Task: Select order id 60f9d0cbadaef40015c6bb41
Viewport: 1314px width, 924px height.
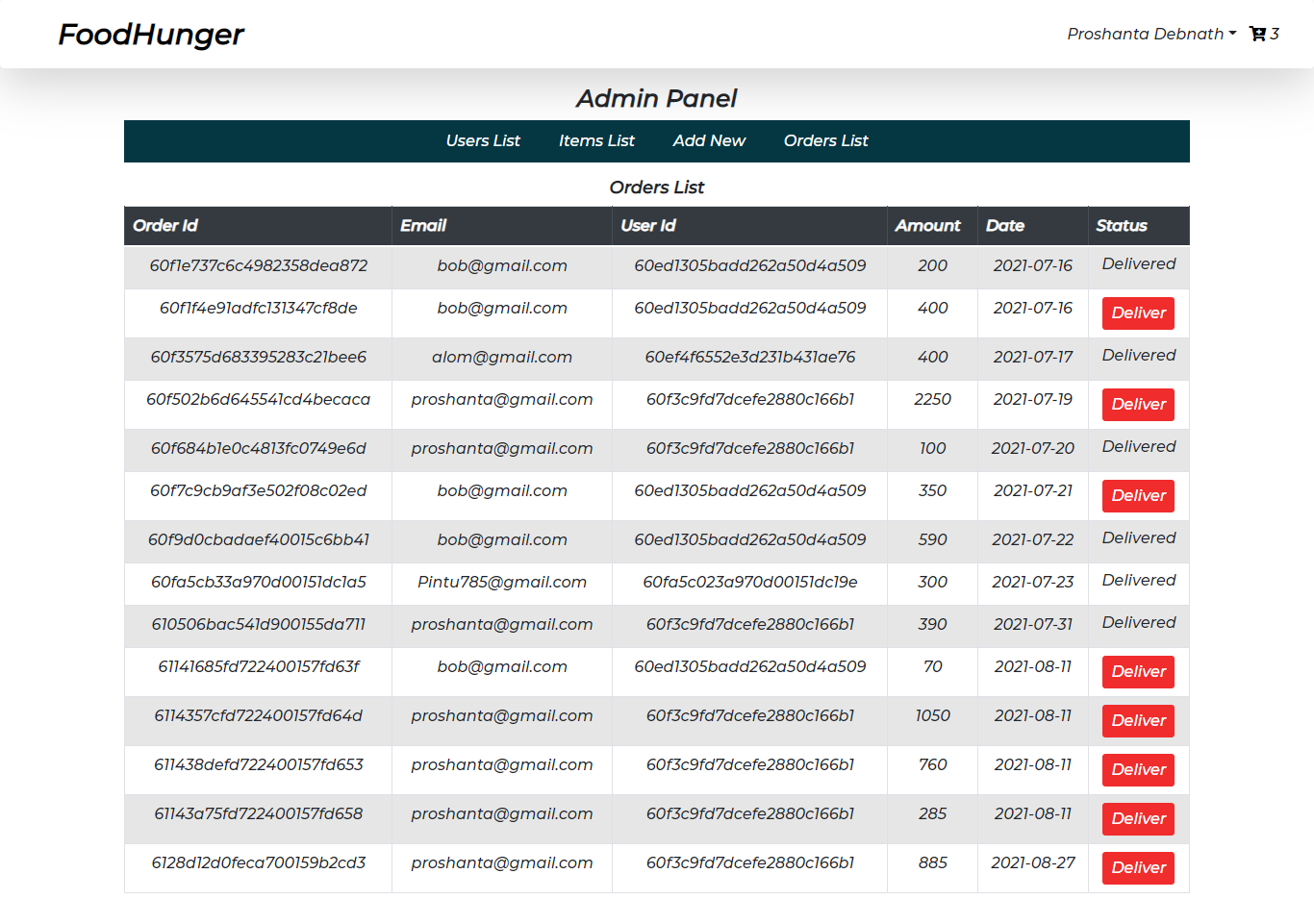Action: coord(258,539)
